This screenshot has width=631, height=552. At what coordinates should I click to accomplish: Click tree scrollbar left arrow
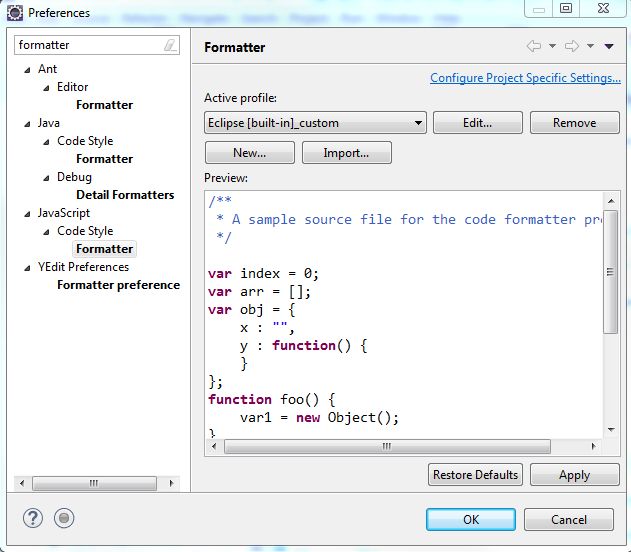22,483
